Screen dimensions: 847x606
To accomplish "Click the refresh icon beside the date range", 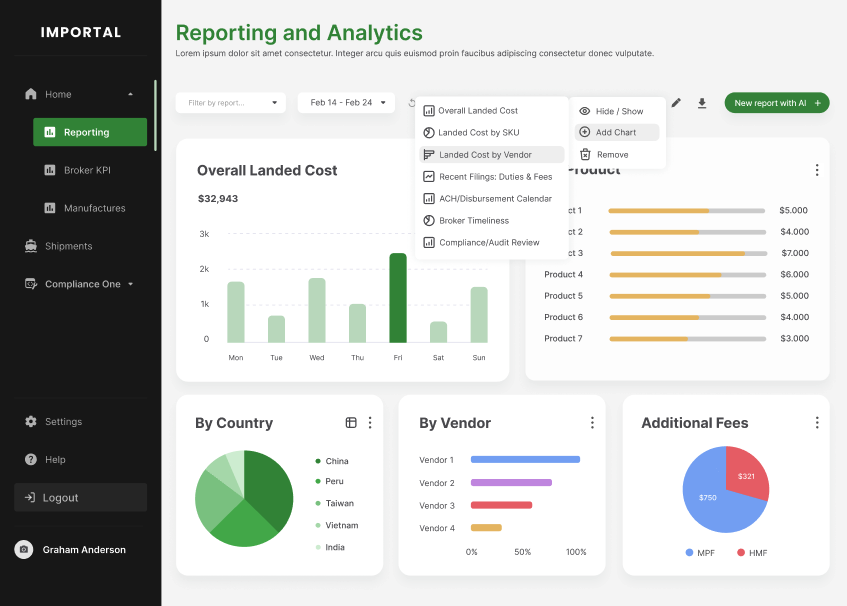I will click(410, 102).
